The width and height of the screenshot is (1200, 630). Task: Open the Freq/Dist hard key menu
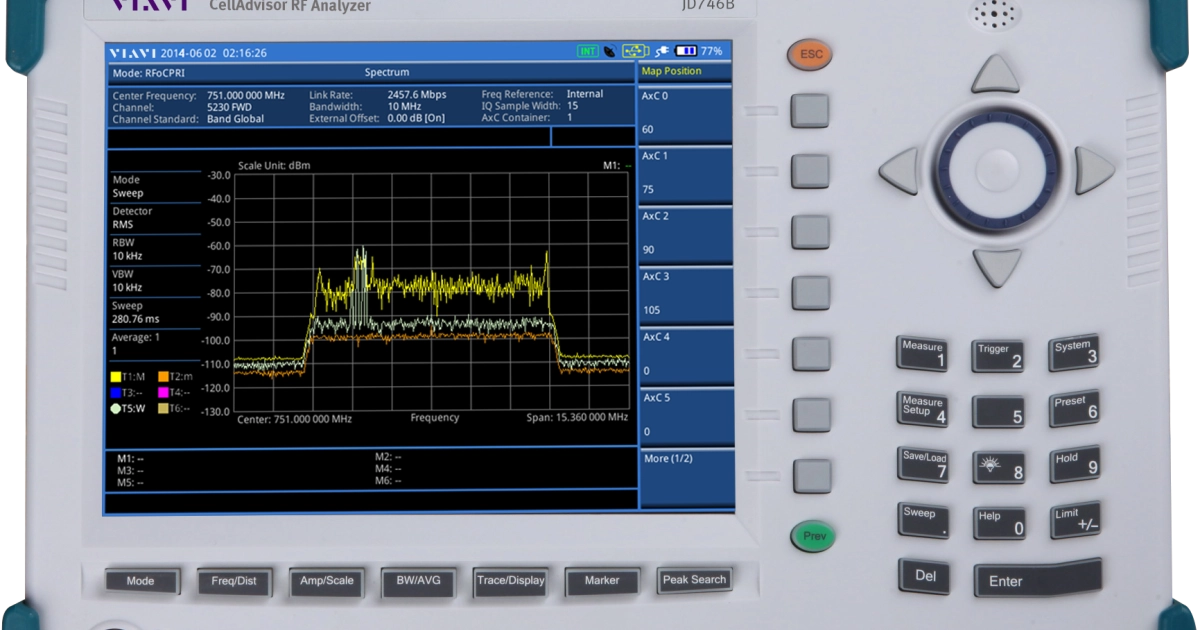(234, 581)
